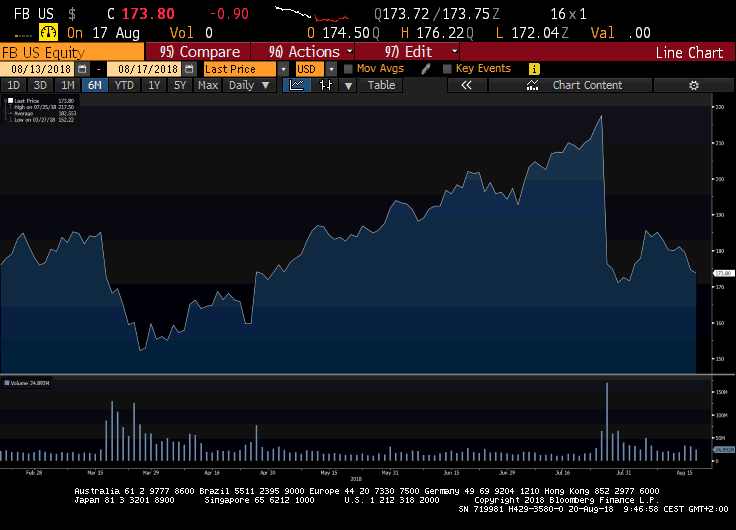The height and width of the screenshot is (530, 736).
Task: Open the Daily periodicity dropdown
Action: tap(249, 85)
